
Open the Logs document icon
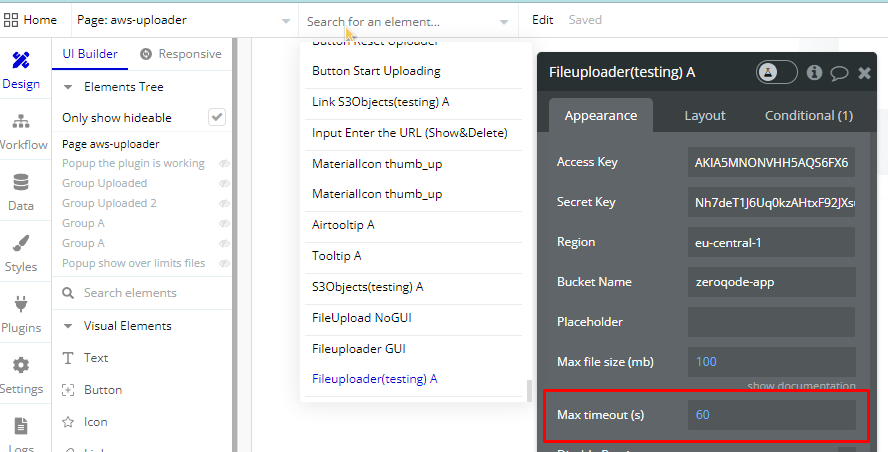(21, 426)
